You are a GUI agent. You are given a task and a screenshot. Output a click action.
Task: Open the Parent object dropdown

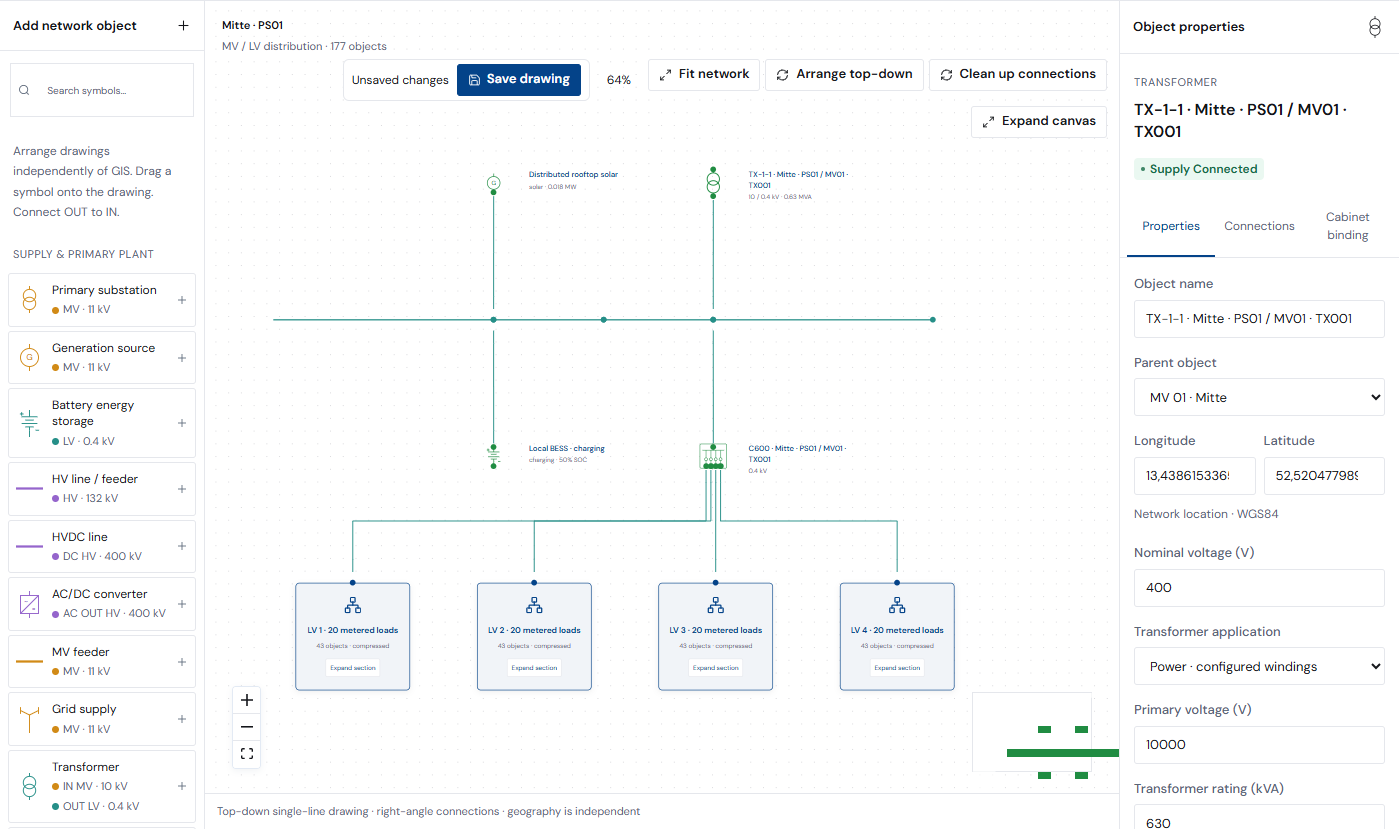tap(1259, 397)
